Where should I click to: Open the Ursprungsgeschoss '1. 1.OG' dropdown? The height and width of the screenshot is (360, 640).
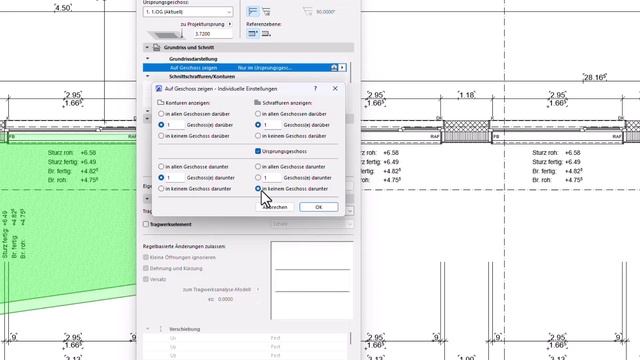[x=188, y=12]
